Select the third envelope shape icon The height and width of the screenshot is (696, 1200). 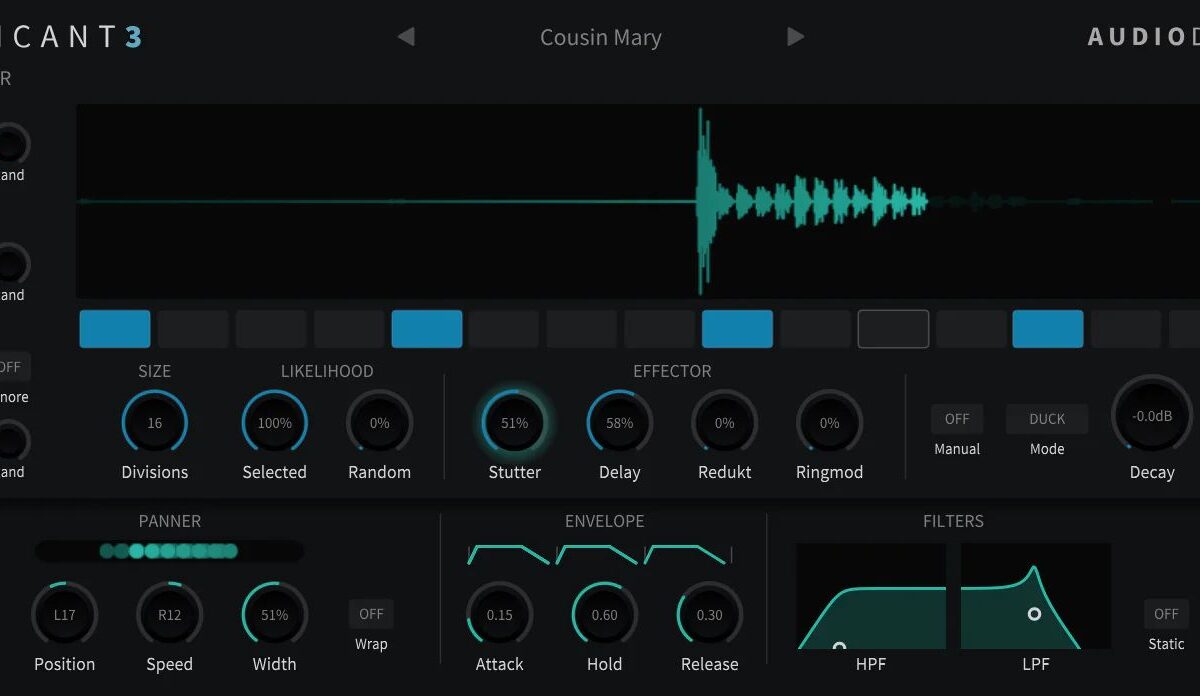point(686,554)
